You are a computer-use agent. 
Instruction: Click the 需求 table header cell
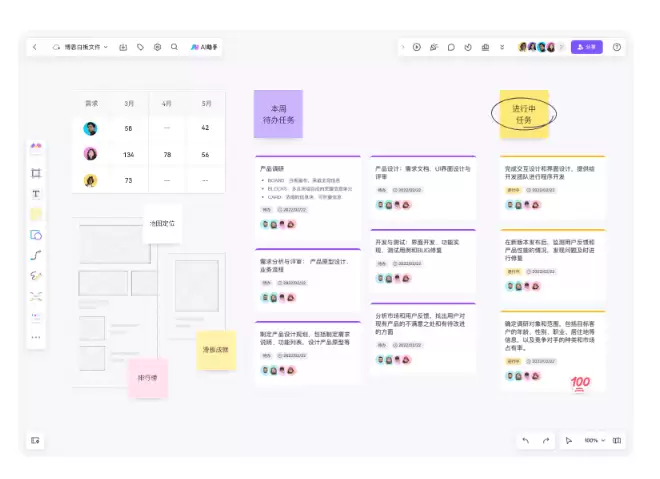92,104
